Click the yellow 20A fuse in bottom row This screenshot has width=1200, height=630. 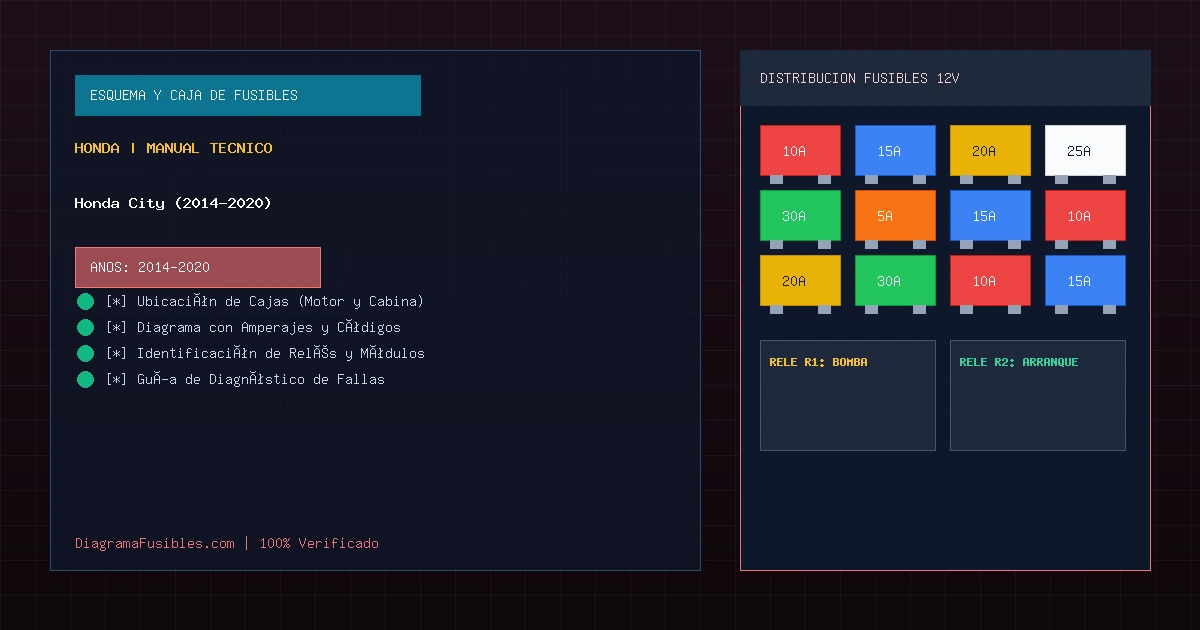800,281
